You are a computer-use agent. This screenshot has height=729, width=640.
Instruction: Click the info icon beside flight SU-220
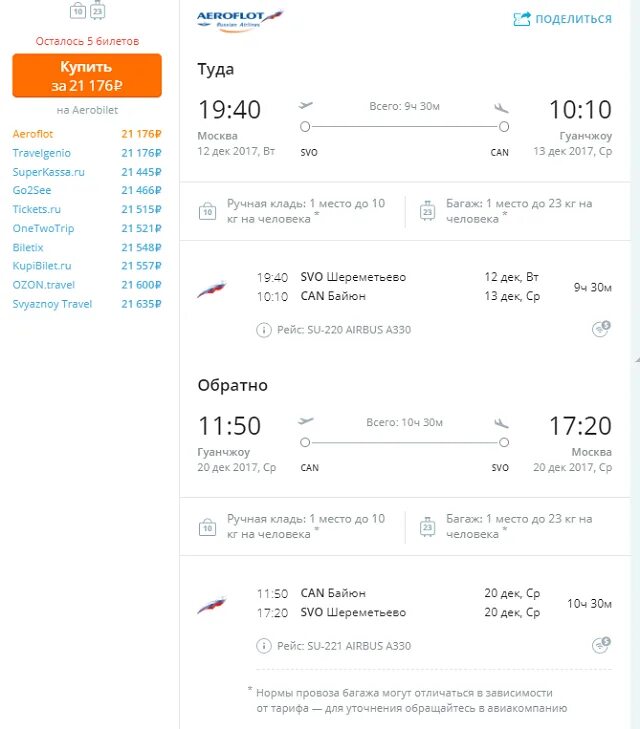coord(264,330)
